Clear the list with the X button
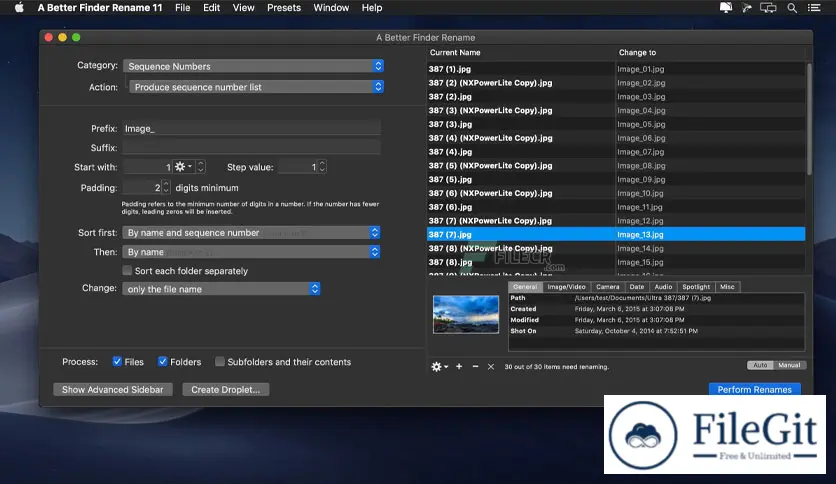836x484 pixels. click(x=491, y=367)
